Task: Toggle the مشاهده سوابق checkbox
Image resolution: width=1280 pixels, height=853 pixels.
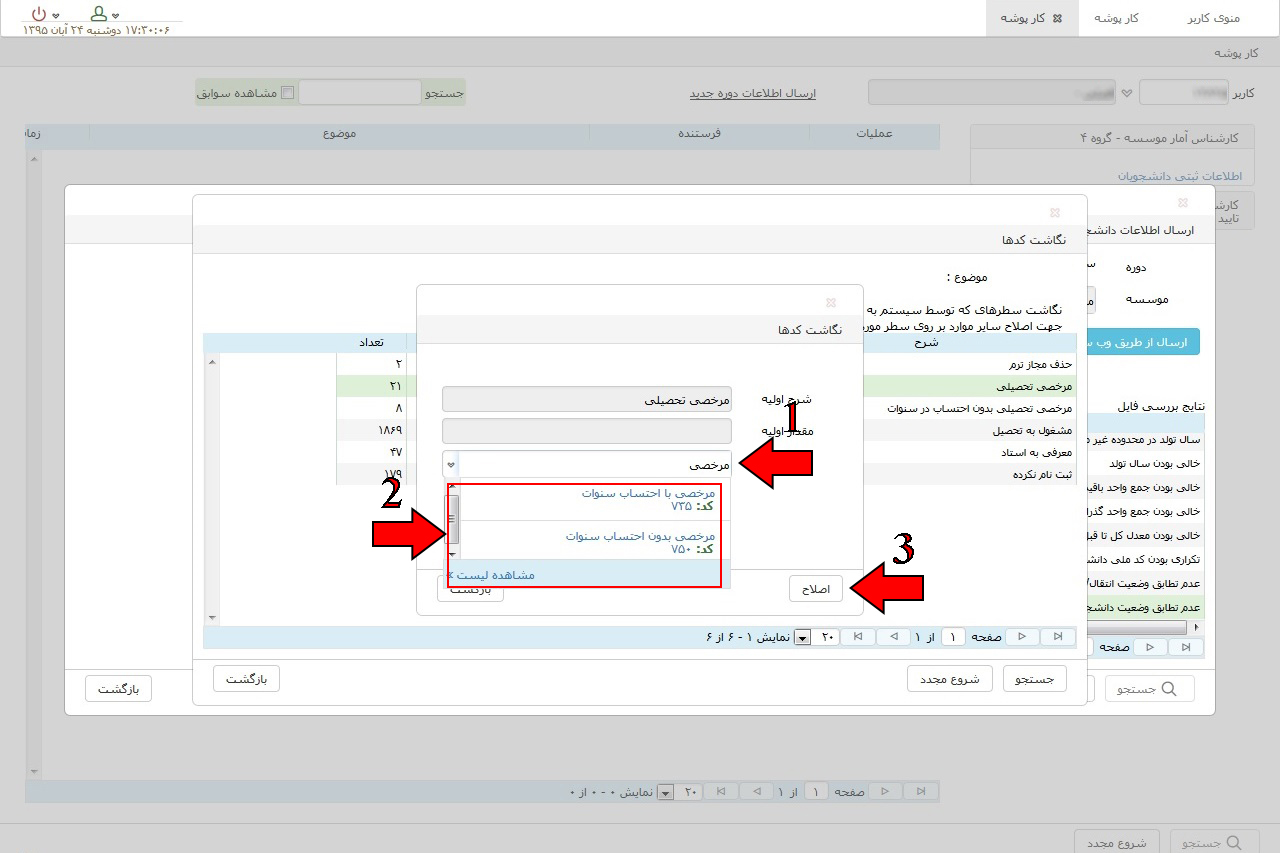Action: point(288,93)
